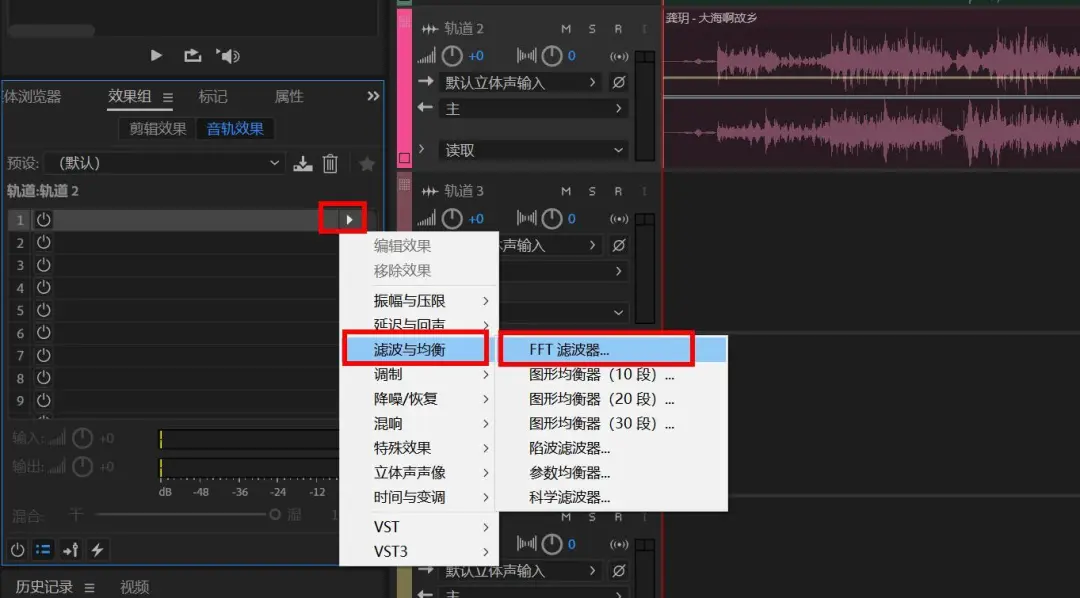Arm 轨道 2 for recording
The height and width of the screenshot is (598, 1080).
tap(618, 29)
